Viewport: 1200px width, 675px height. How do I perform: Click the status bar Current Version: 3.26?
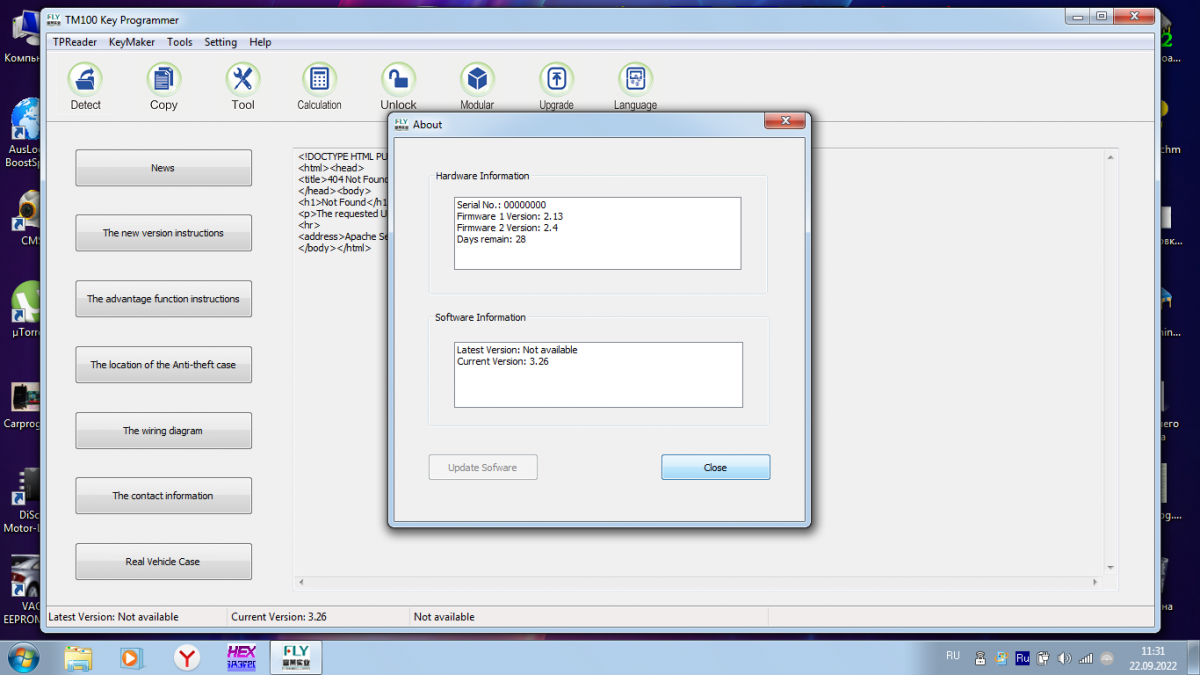[279, 617]
